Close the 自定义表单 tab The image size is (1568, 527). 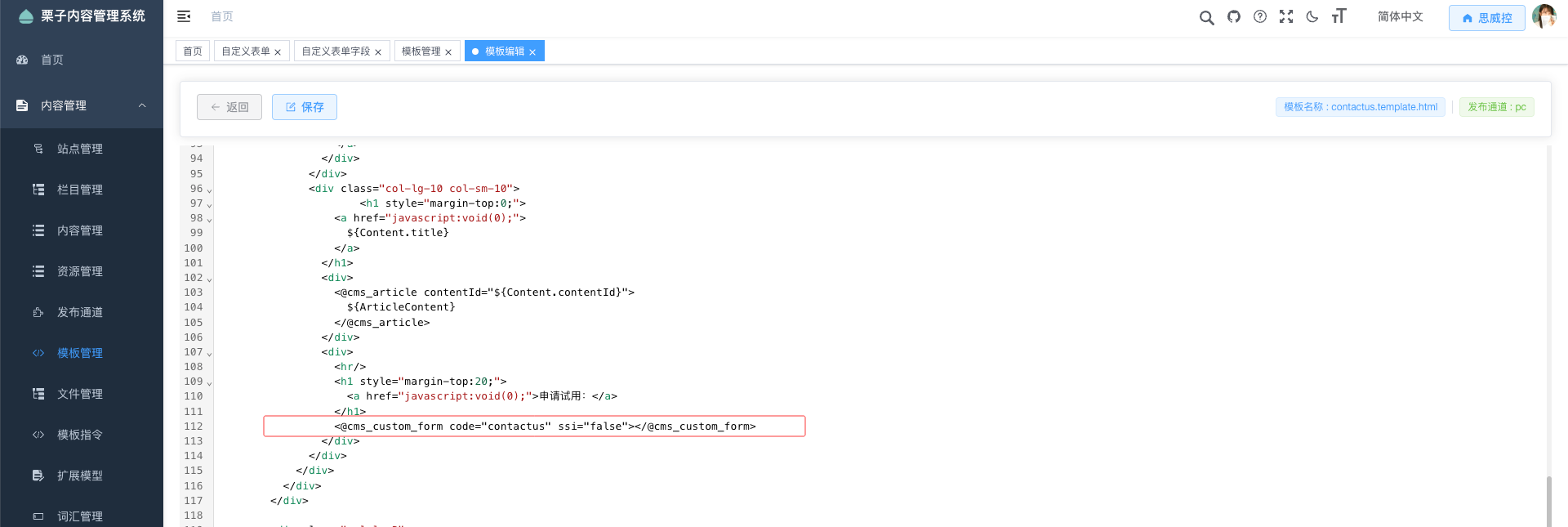coord(278,52)
